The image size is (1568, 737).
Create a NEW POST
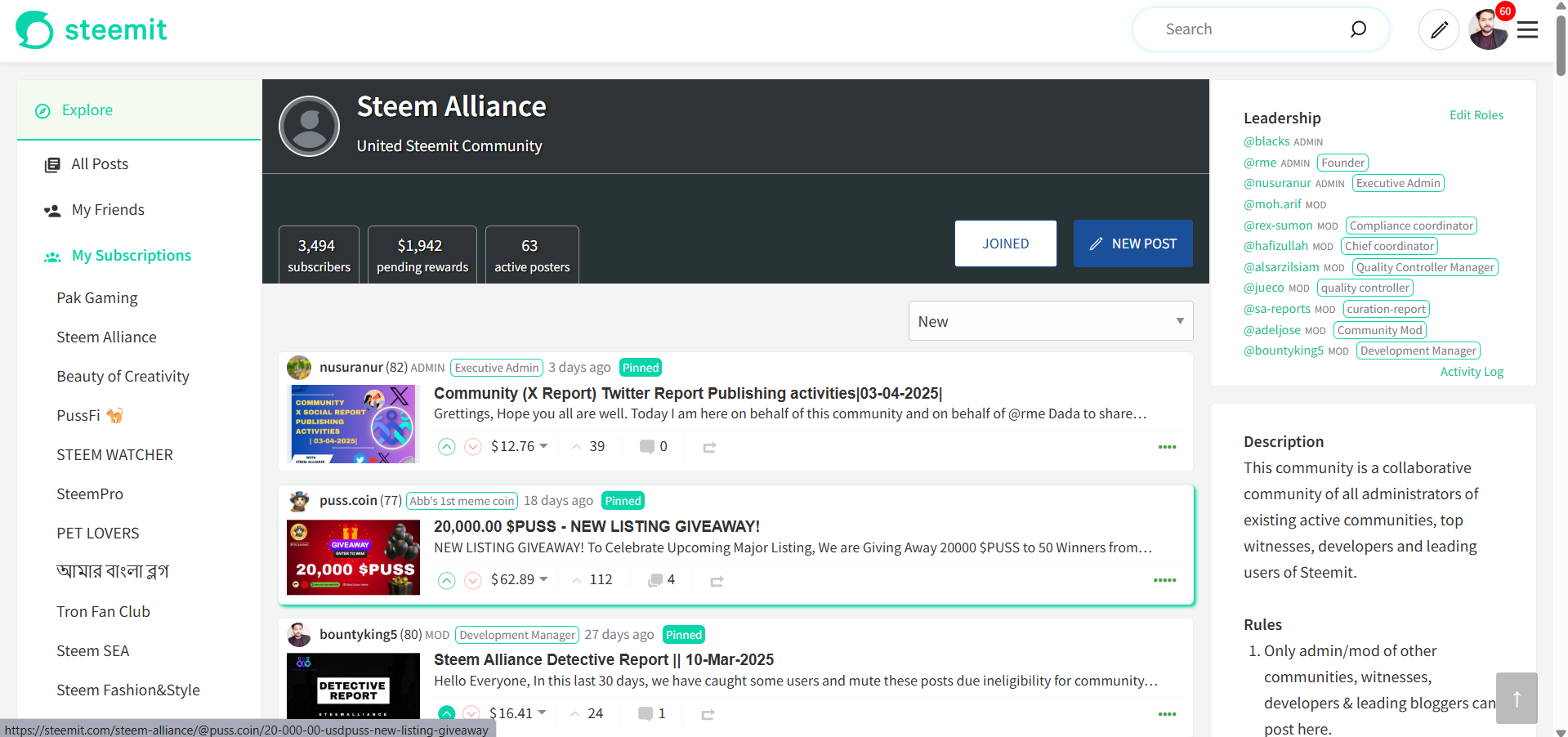tap(1133, 243)
